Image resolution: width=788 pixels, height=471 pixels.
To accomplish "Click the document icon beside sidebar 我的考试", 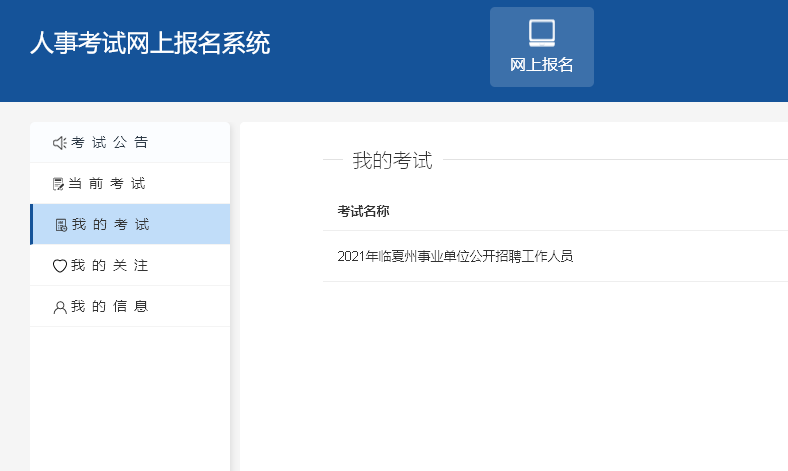I will coord(61,225).
